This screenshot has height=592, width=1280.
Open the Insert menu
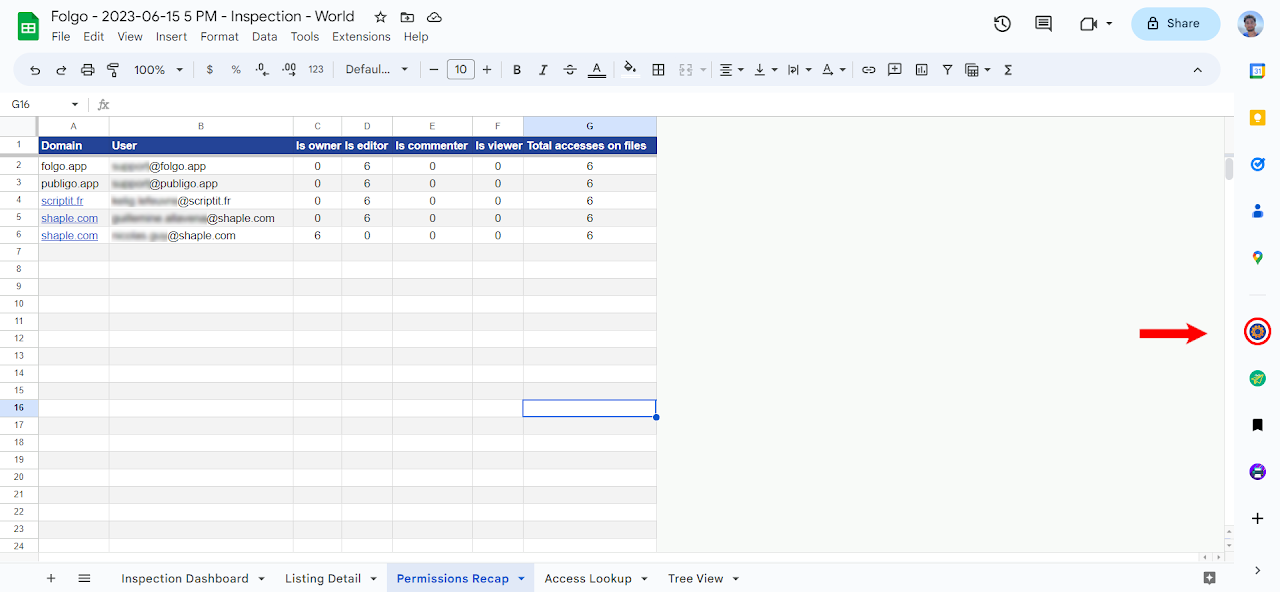(171, 37)
